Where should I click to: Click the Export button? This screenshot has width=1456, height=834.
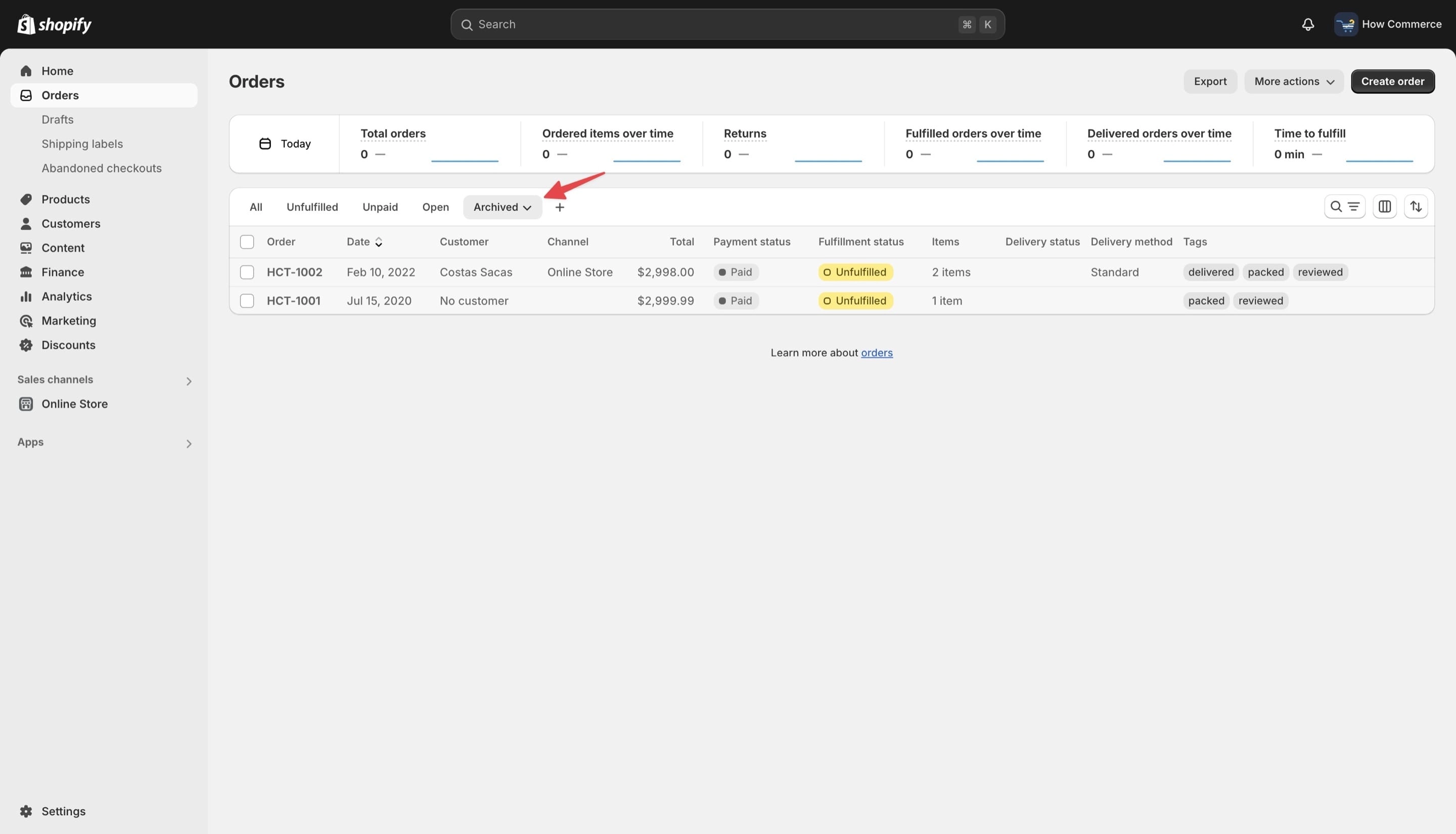[x=1210, y=81]
